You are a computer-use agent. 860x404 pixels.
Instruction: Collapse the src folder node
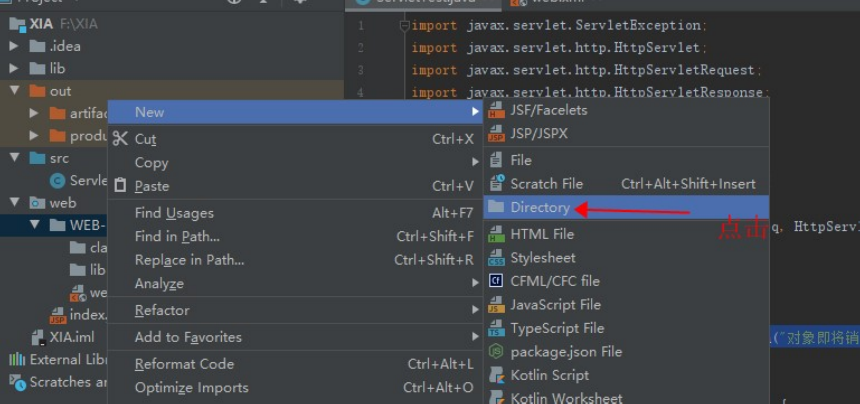coord(14,158)
